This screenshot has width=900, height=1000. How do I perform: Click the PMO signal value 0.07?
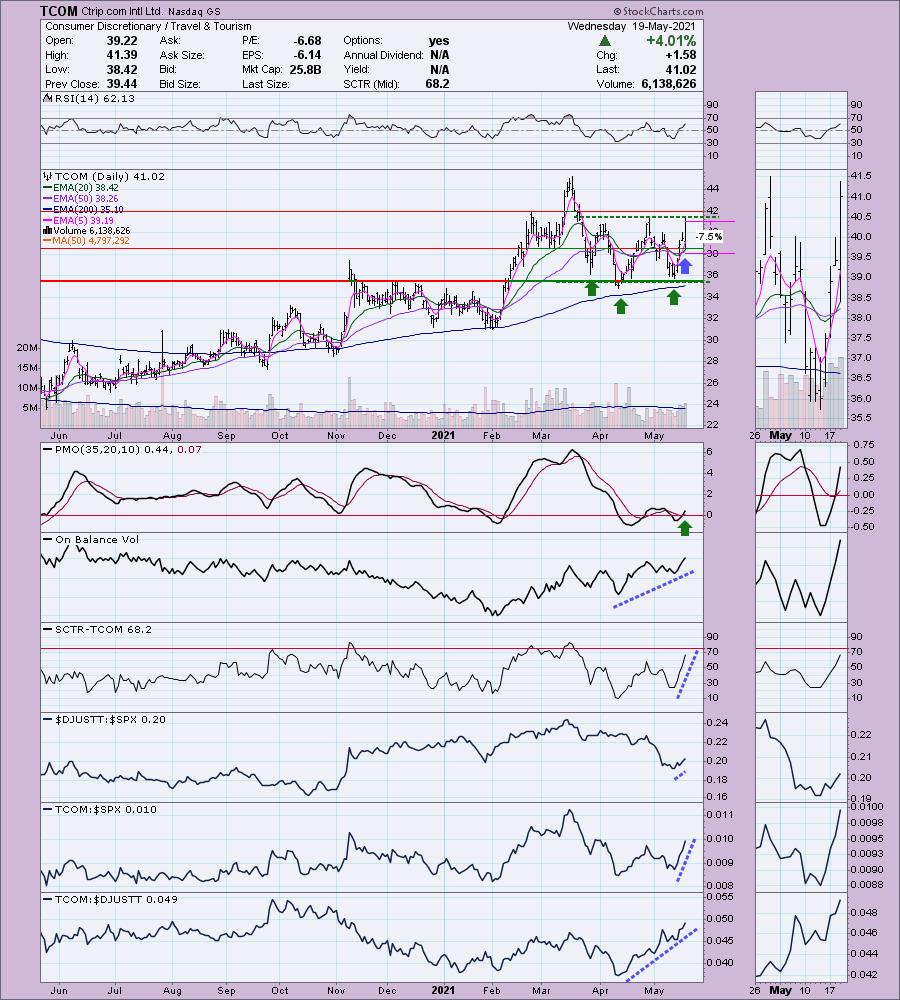(189, 450)
